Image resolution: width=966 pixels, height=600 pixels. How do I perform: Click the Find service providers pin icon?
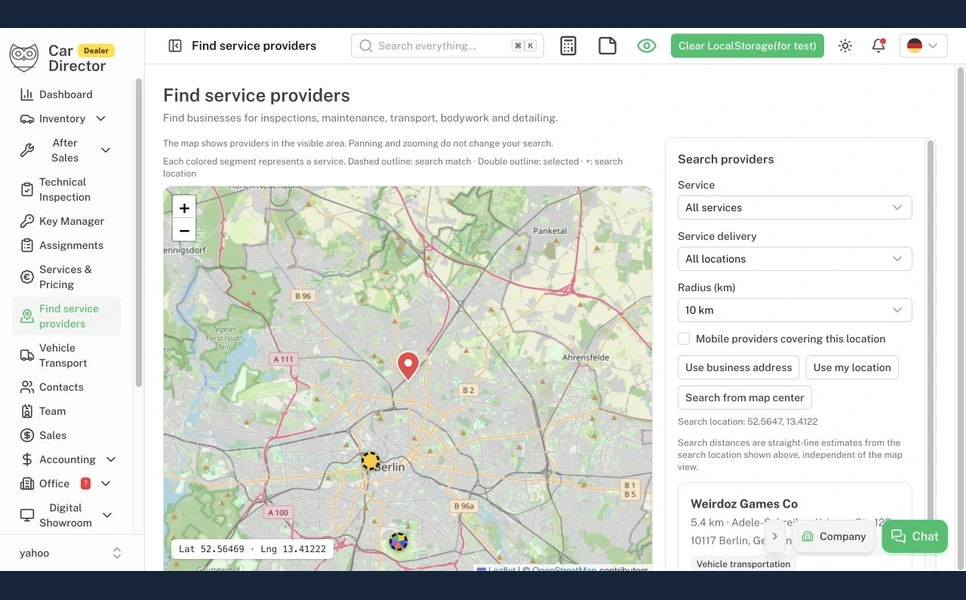[x=26, y=317]
